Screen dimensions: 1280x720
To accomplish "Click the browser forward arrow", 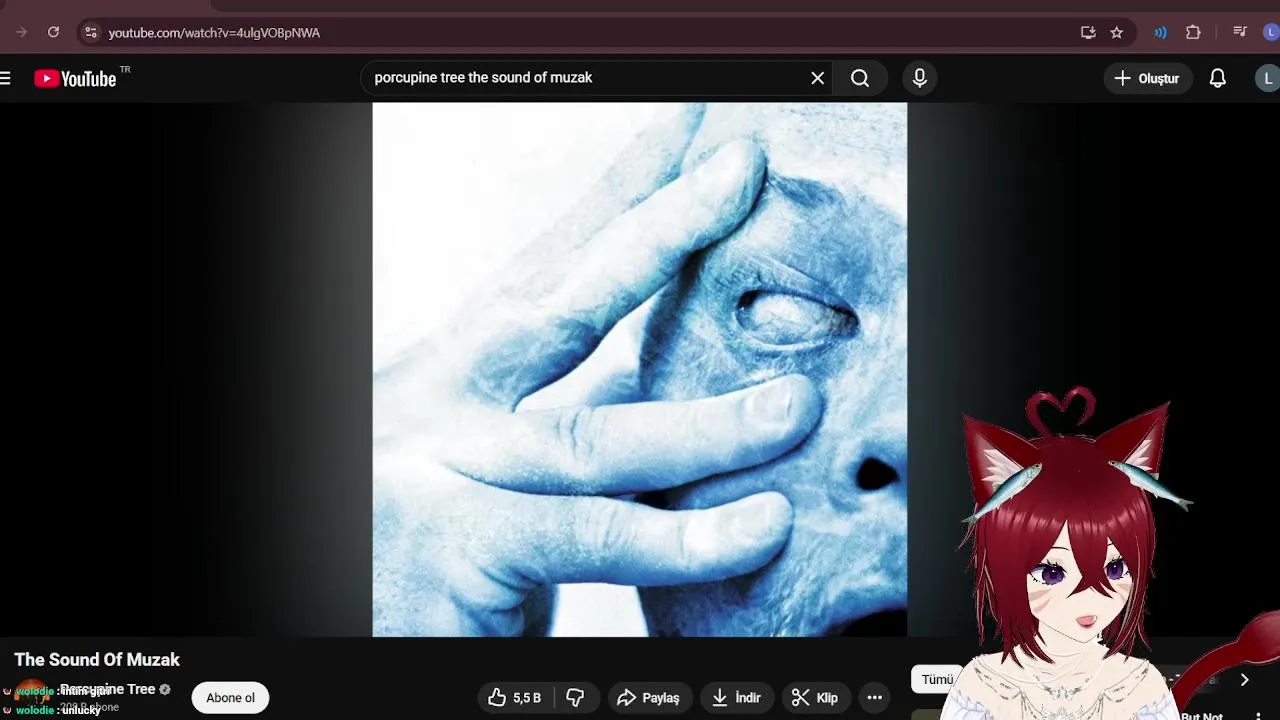I will point(21,32).
